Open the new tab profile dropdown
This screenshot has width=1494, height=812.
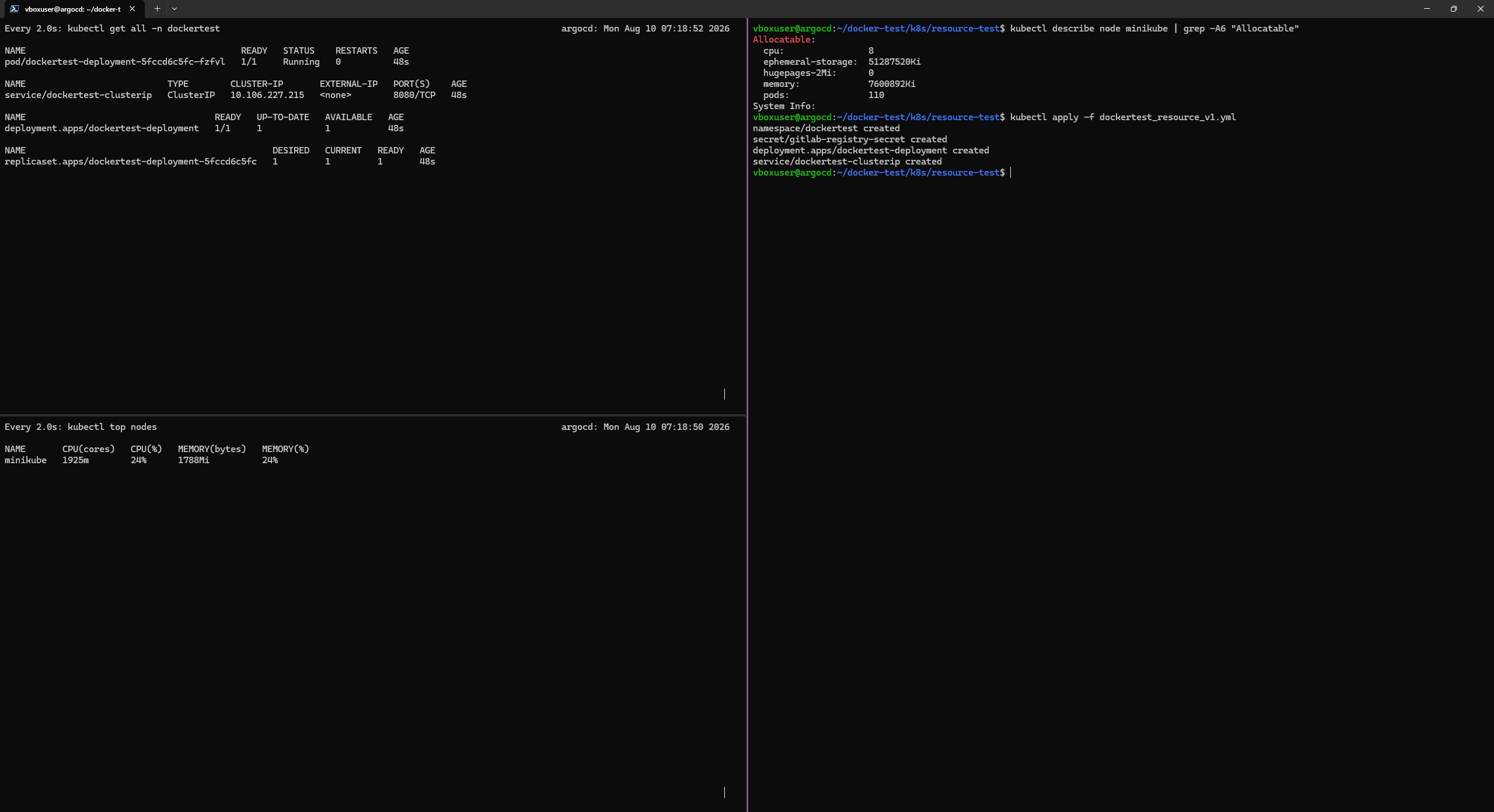[174, 9]
